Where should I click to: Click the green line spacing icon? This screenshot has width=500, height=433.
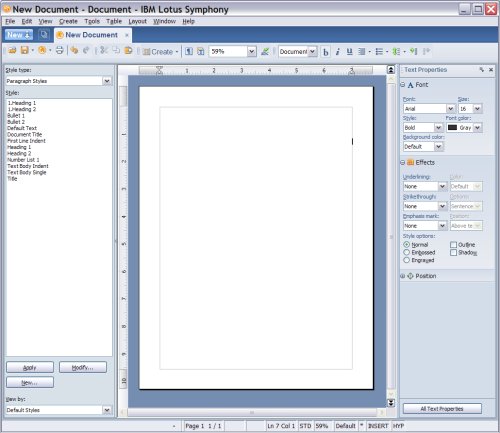coord(396,52)
